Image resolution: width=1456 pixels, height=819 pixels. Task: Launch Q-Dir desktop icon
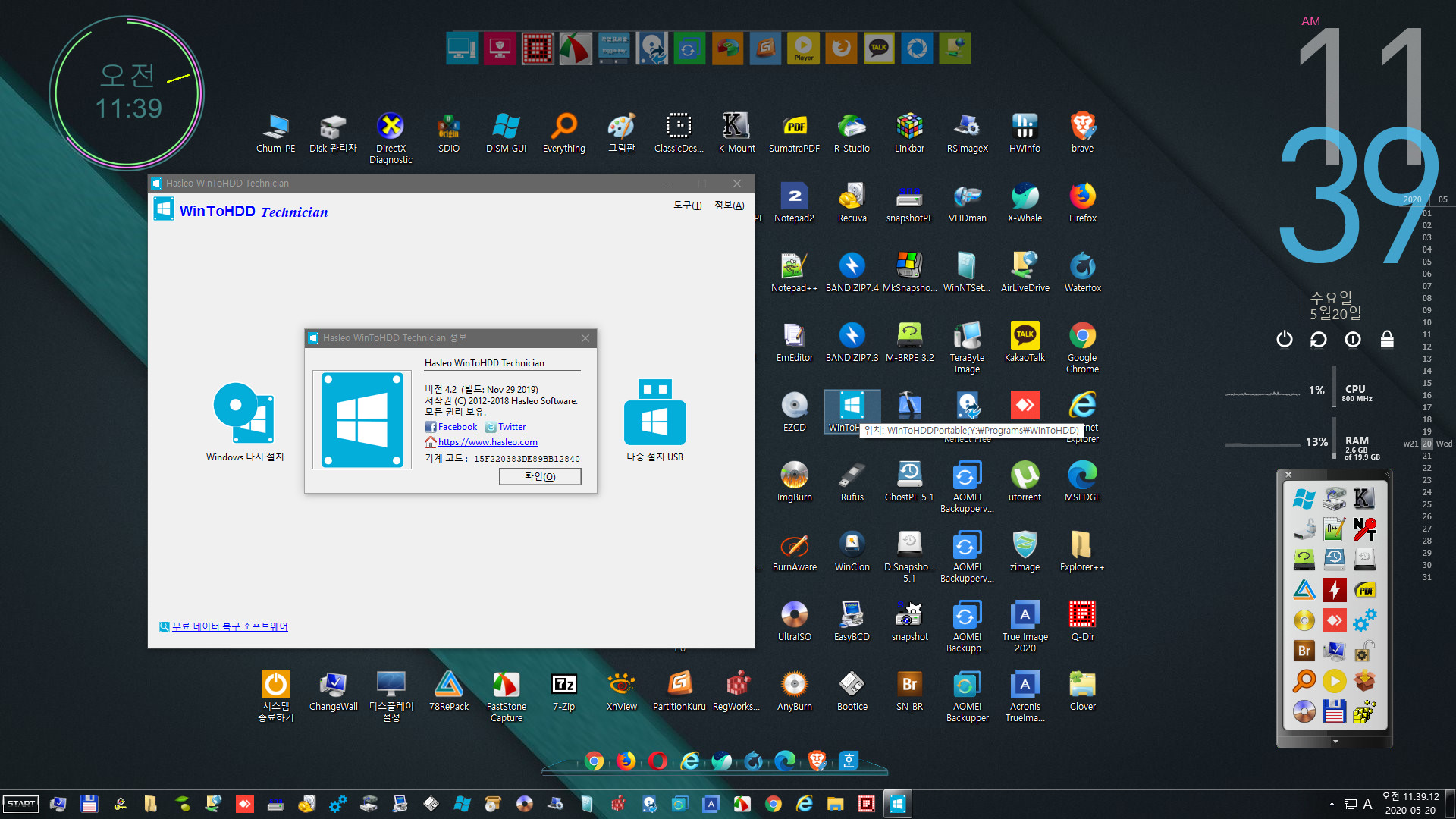click(1082, 621)
